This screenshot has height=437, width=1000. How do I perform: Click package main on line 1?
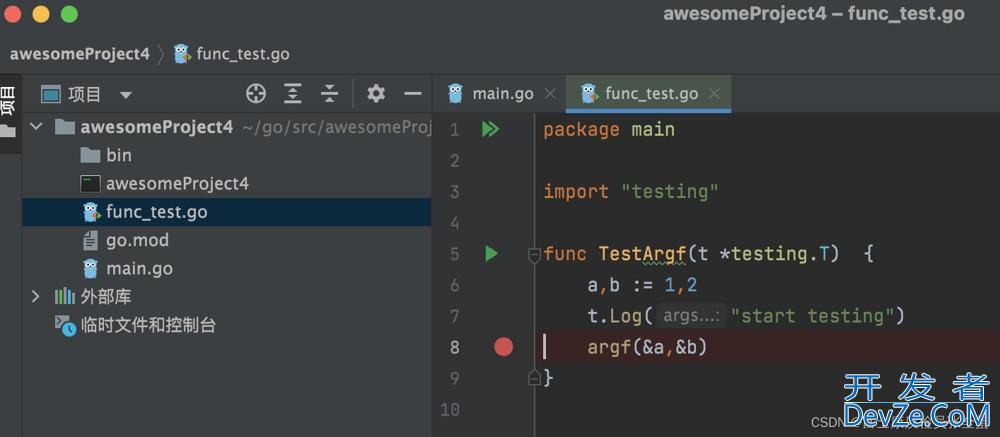[609, 130]
